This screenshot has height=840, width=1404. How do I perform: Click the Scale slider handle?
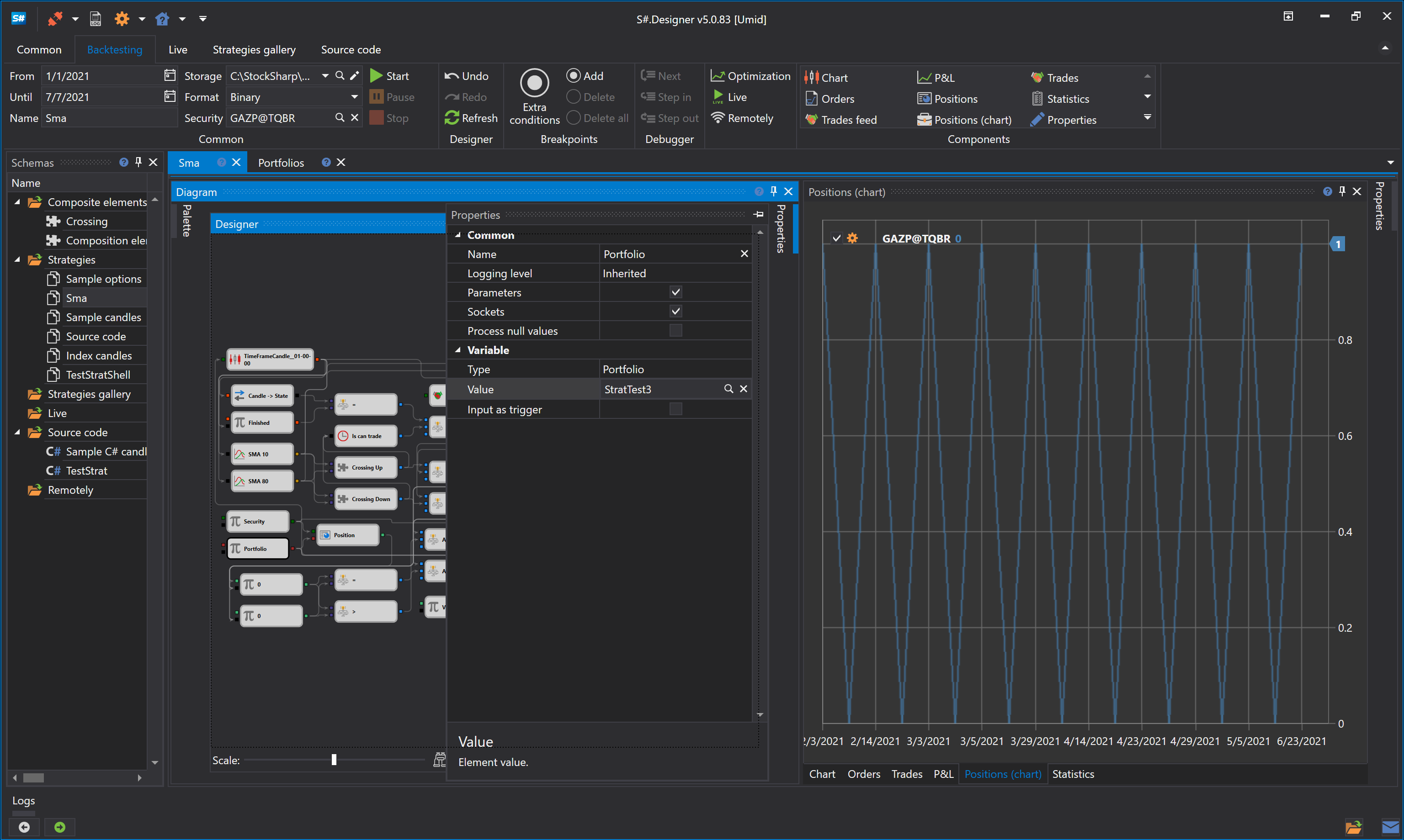click(334, 760)
